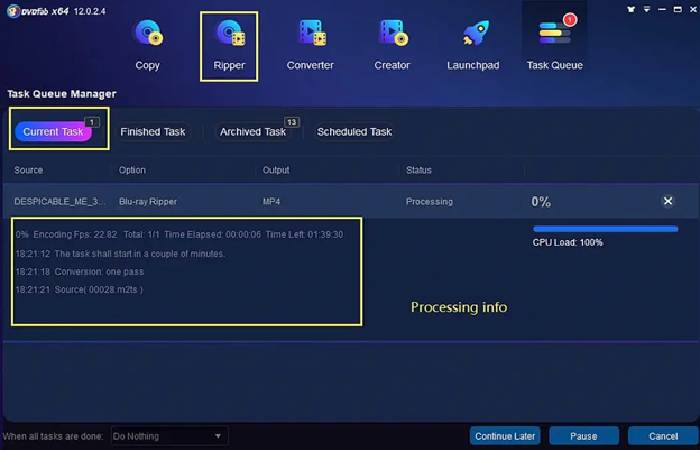This screenshot has width=700, height=450.
Task: Click the Option column header
Action: tap(132, 170)
